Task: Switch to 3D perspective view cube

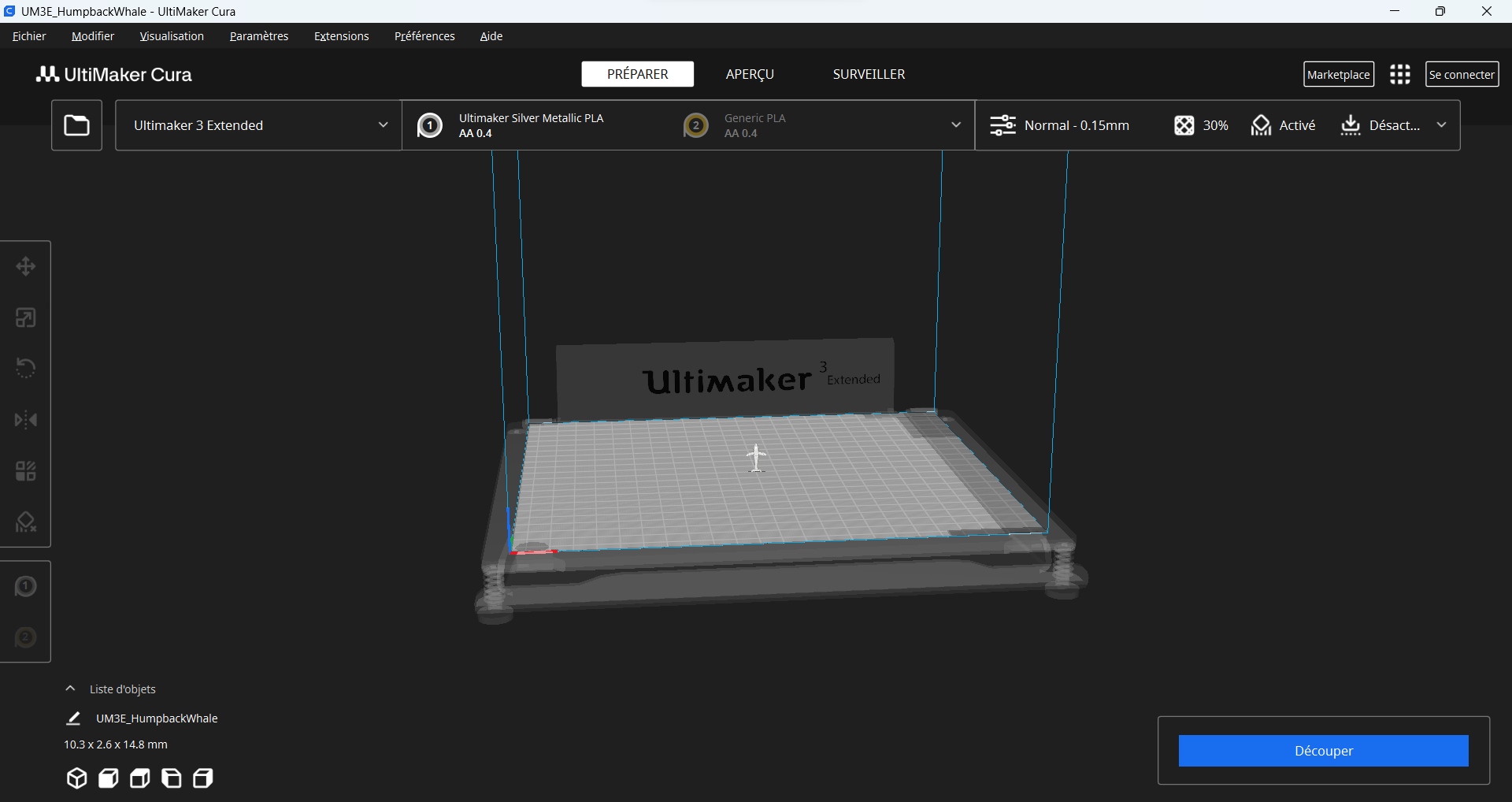Action: point(76,778)
